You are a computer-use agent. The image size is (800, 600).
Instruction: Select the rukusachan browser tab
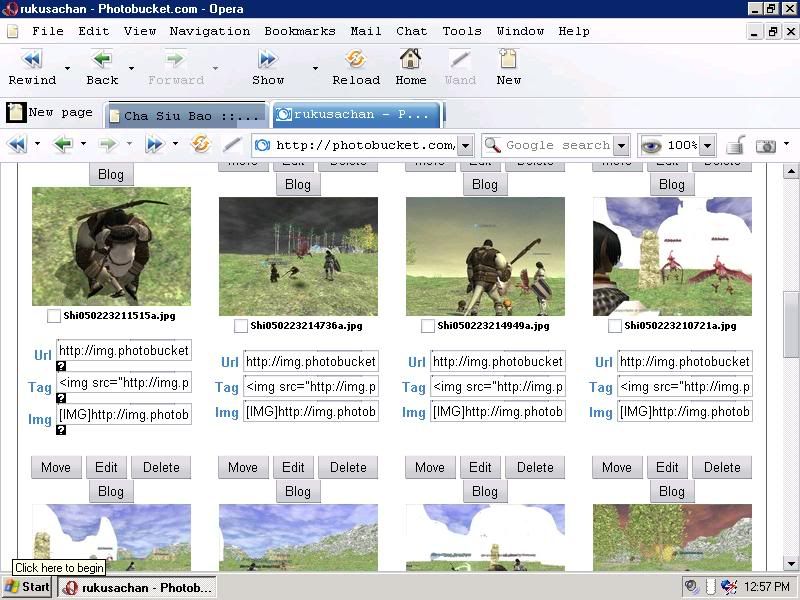(x=356, y=114)
